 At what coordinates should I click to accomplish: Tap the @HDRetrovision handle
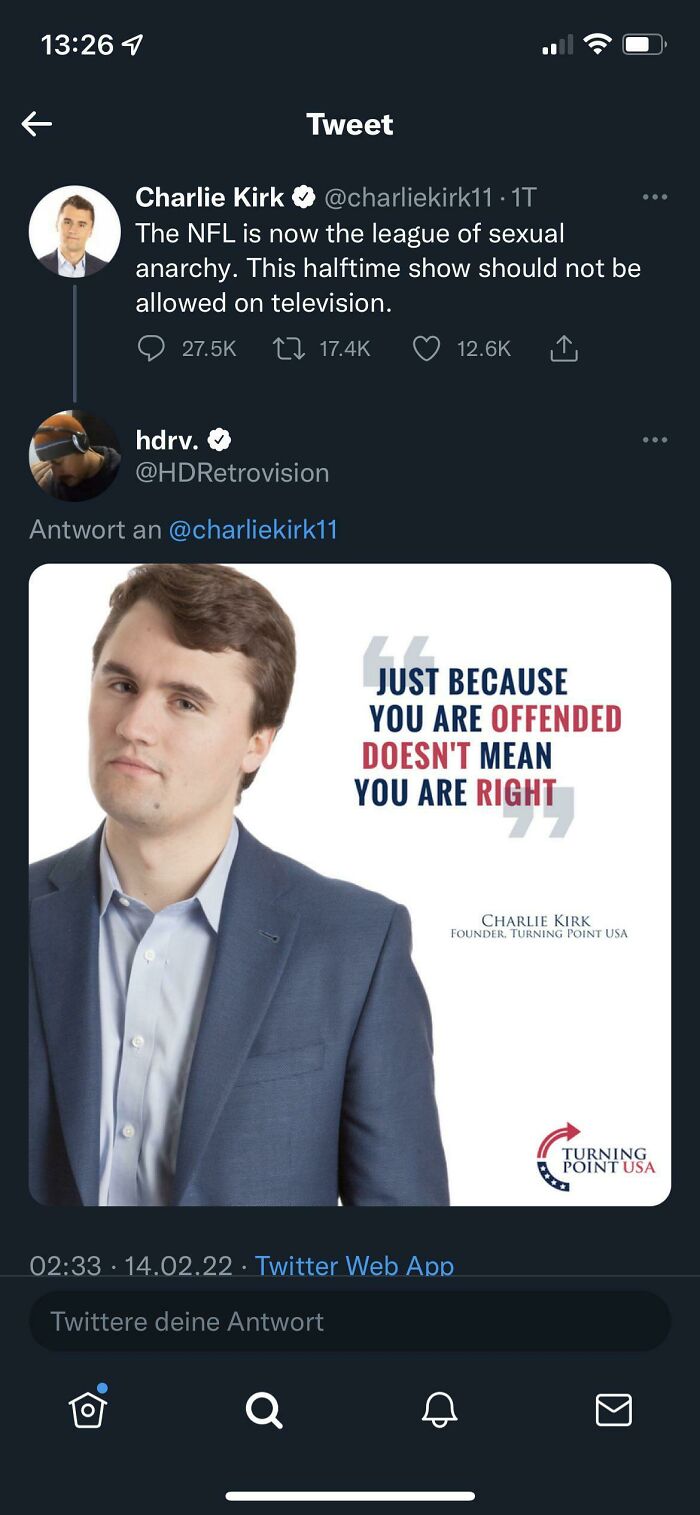(x=232, y=472)
